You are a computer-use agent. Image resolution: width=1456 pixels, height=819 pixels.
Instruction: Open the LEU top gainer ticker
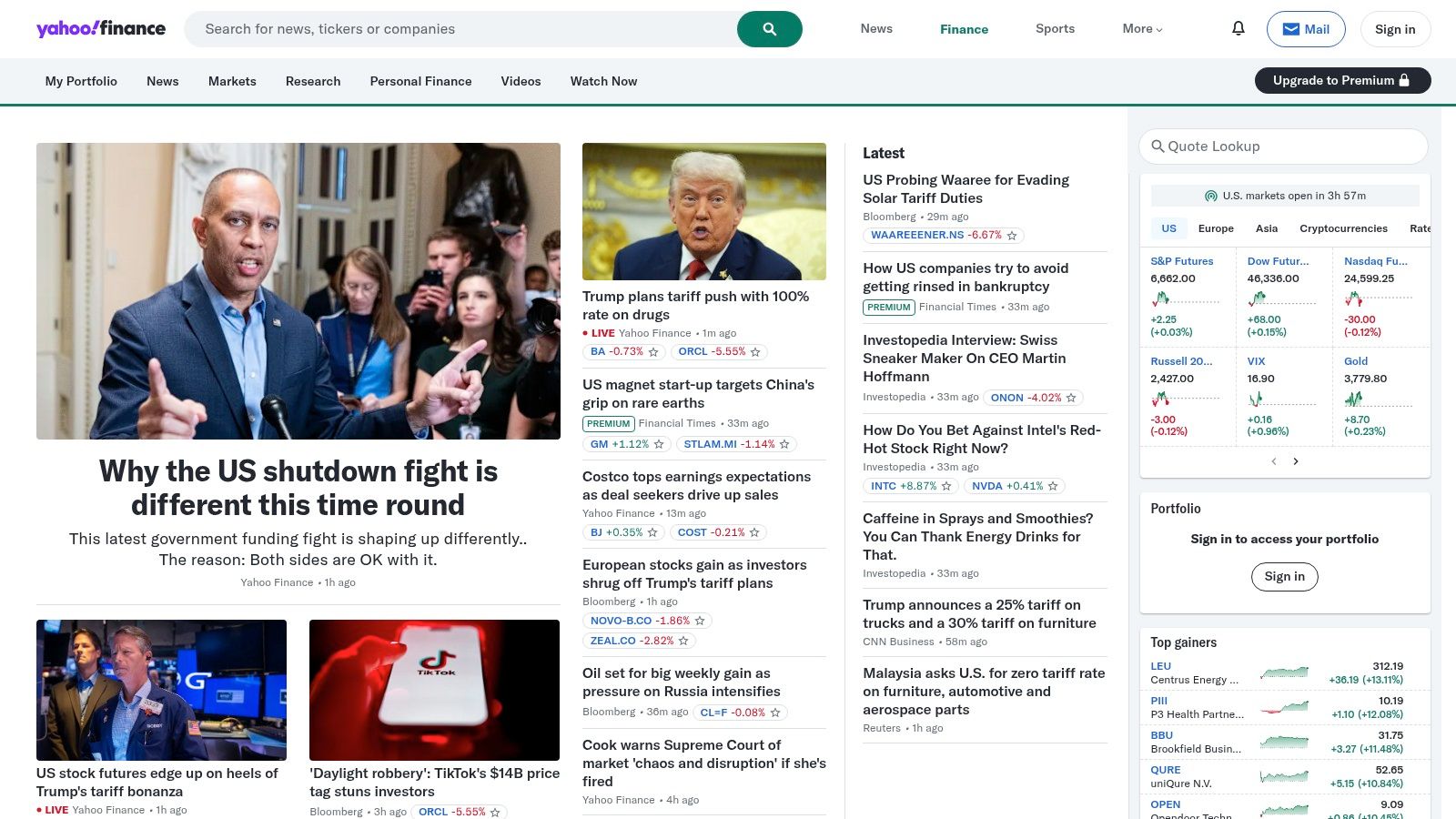pyautogui.click(x=1160, y=666)
